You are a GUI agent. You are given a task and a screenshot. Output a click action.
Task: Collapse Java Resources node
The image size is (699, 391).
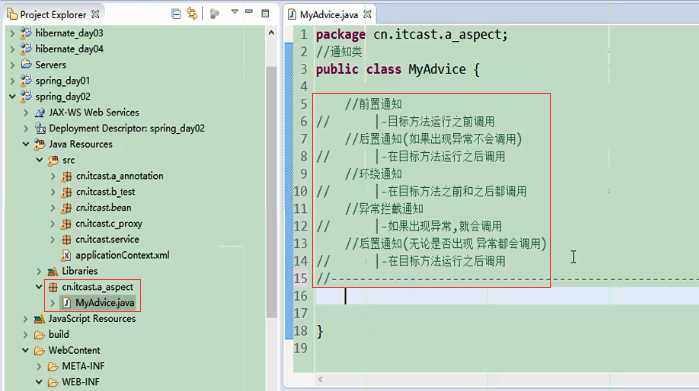(x=26, y=144)
